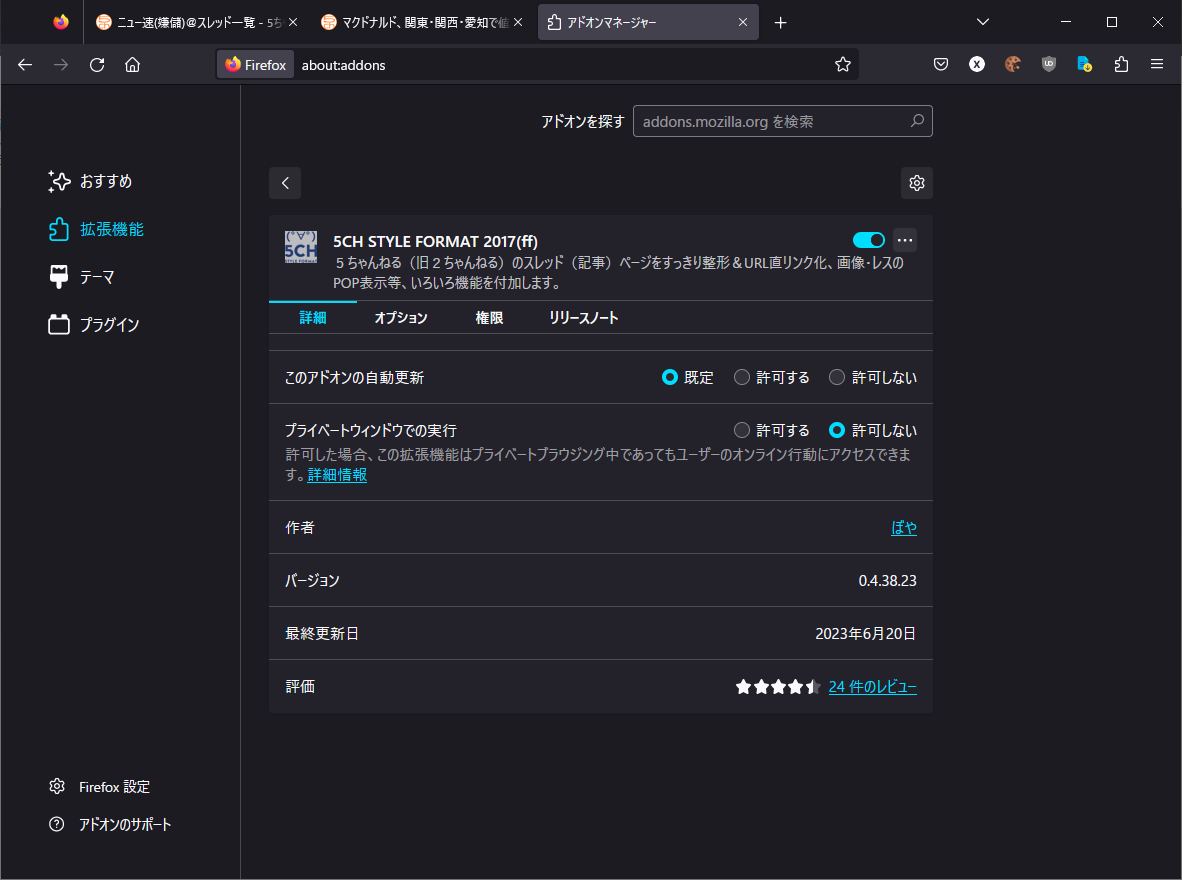Open the cookie extension icon
Viewport: 1182px width, 880px height.
(1012, 65)
